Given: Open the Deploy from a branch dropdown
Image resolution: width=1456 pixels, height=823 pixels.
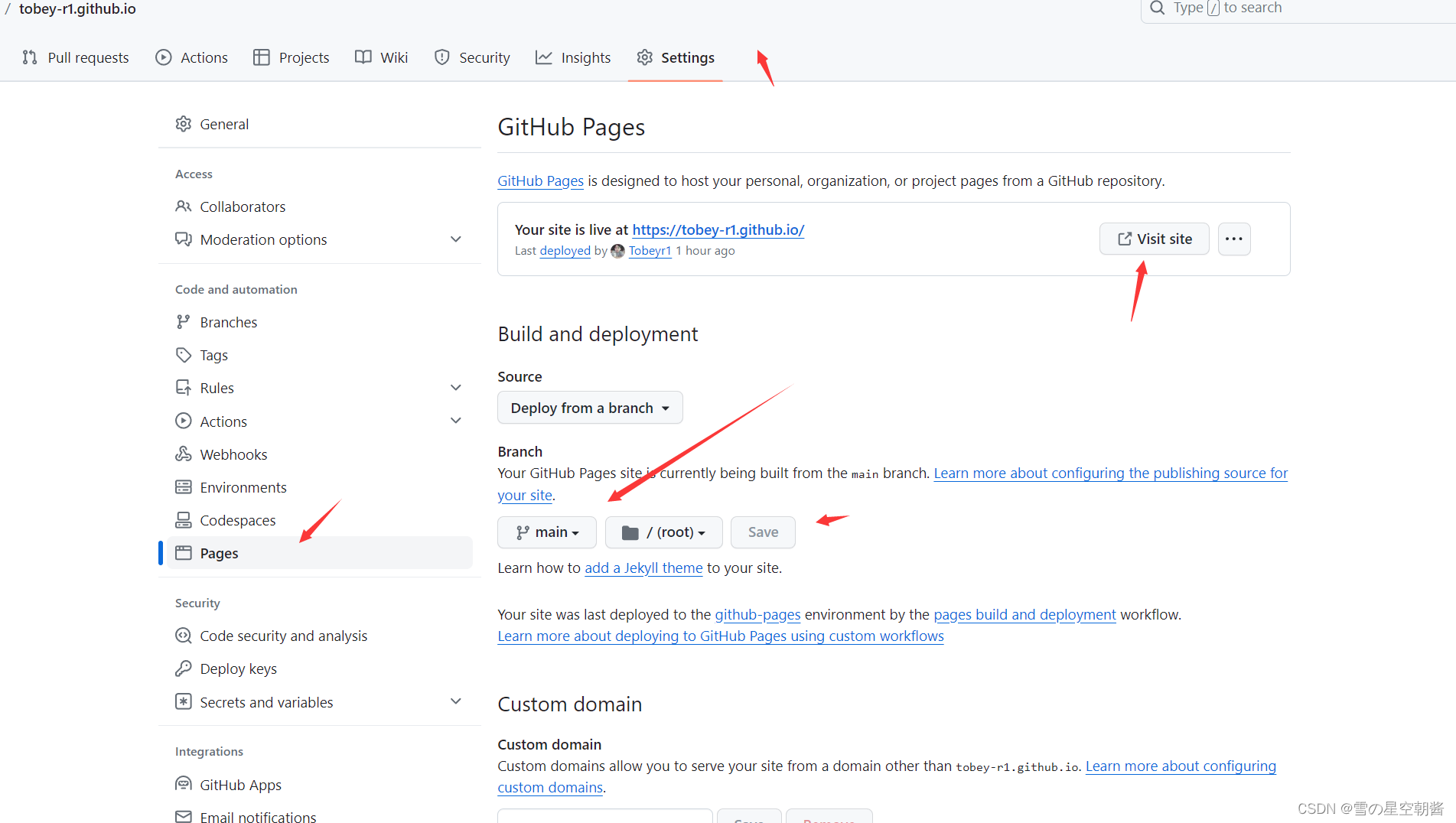Looking at the screenshot, I should pos(590,408).
